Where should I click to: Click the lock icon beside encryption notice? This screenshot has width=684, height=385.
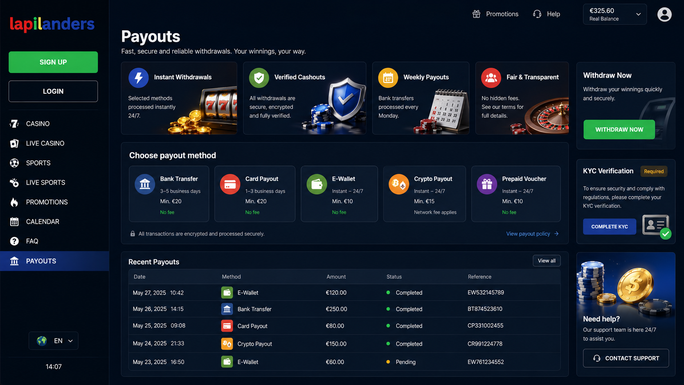133,234
